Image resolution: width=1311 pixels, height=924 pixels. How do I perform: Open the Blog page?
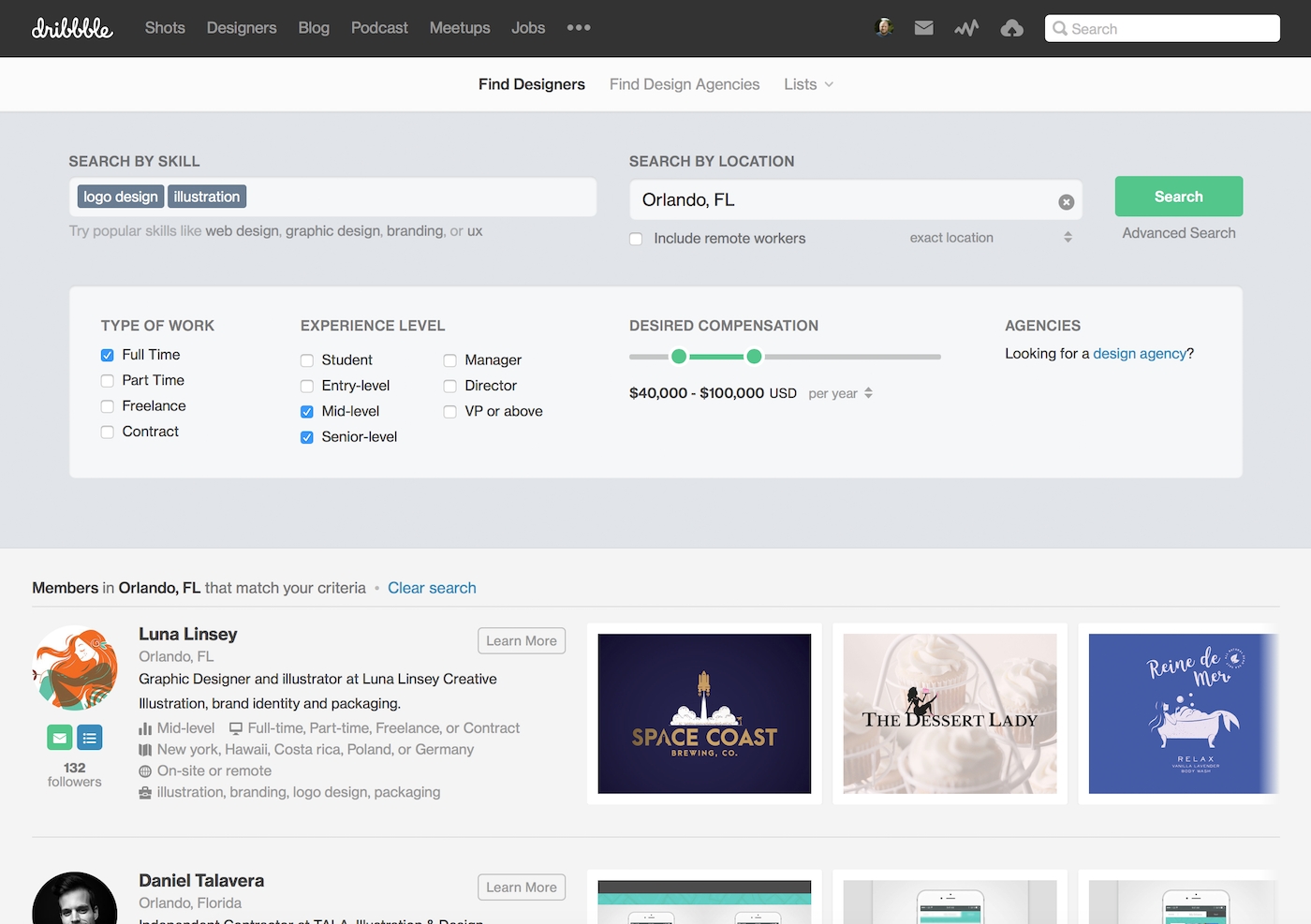(x=314, y=28)
